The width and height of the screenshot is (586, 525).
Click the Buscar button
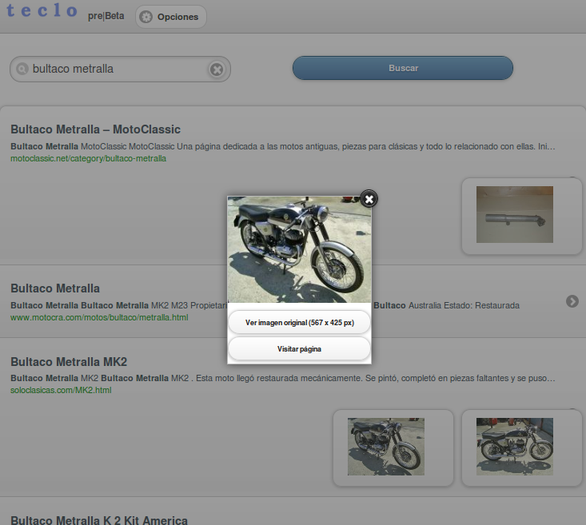point(403,68)
